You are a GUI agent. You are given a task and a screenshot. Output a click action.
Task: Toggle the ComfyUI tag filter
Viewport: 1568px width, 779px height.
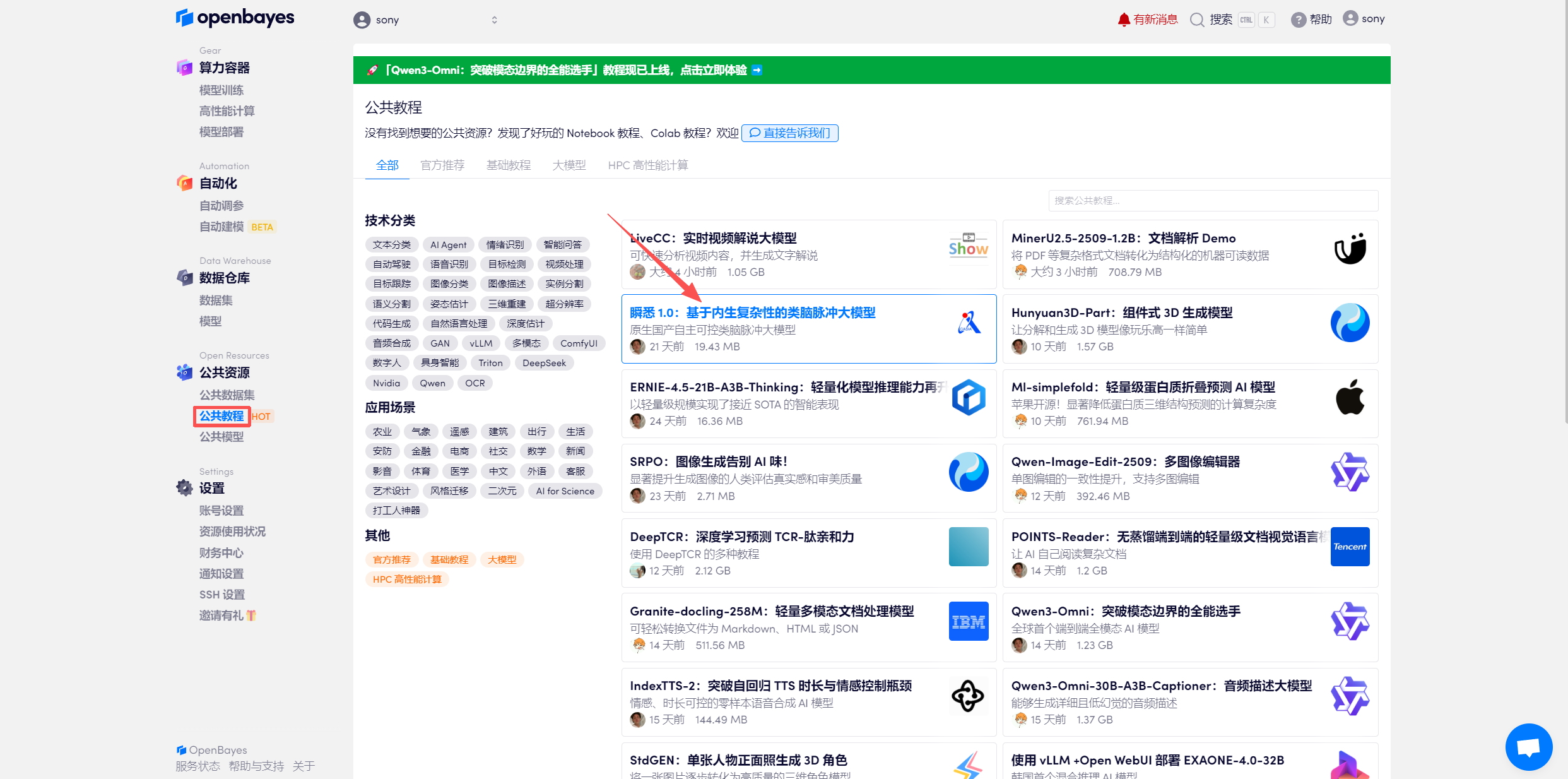point(579,343)
